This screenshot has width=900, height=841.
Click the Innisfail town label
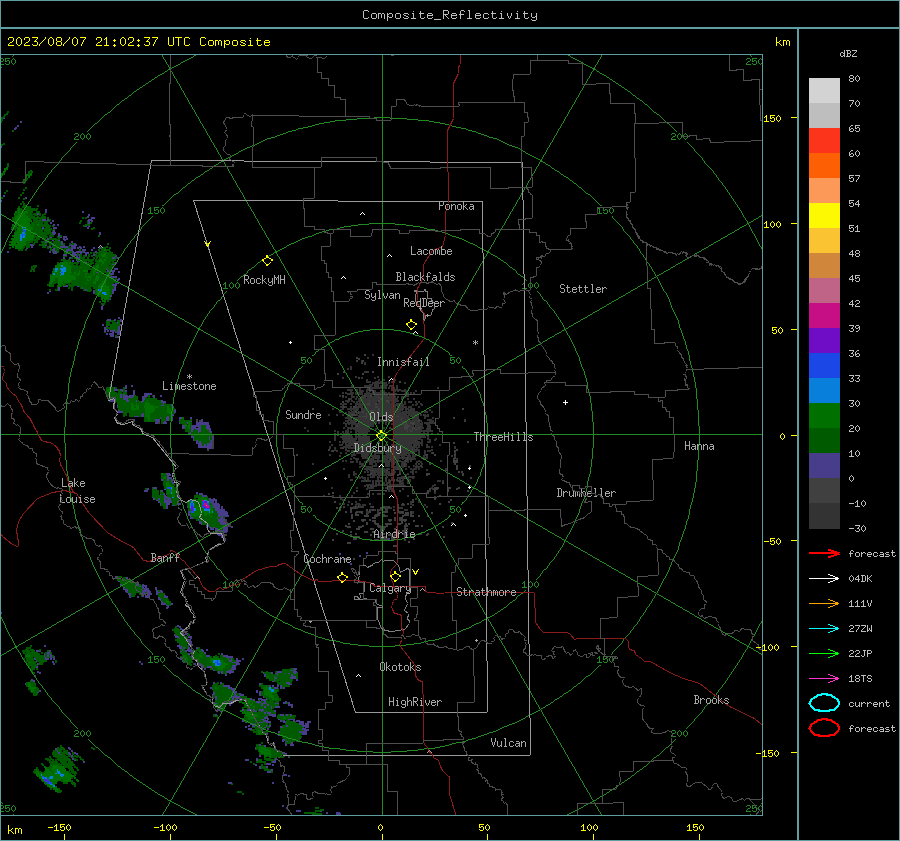coord(403,362)
